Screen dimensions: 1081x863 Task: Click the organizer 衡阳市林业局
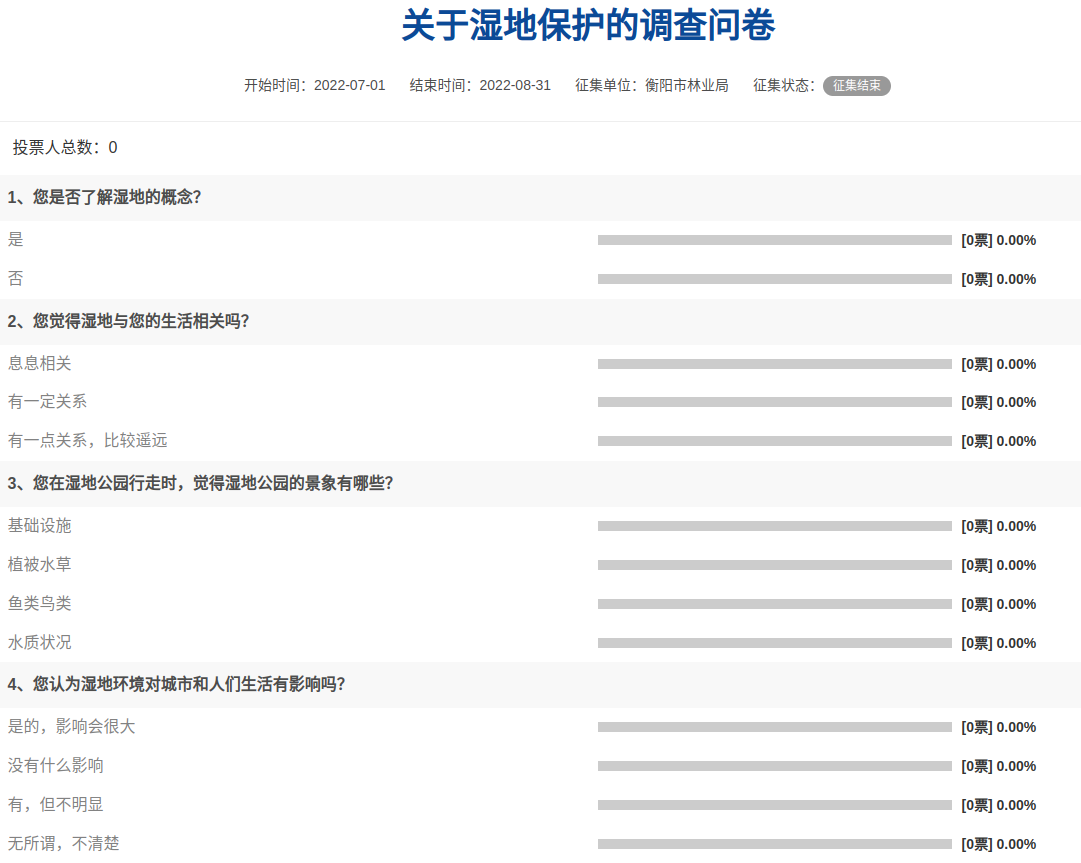point(687,85)
